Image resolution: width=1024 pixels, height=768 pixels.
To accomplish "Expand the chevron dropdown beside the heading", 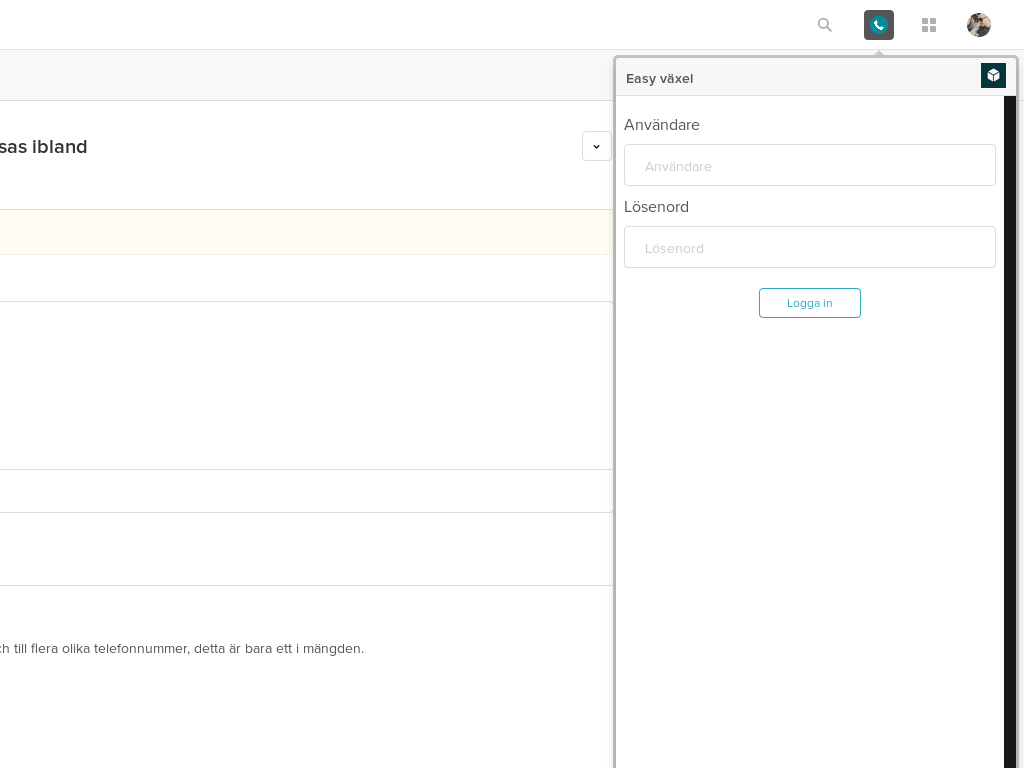I will (x=596, y=146).
